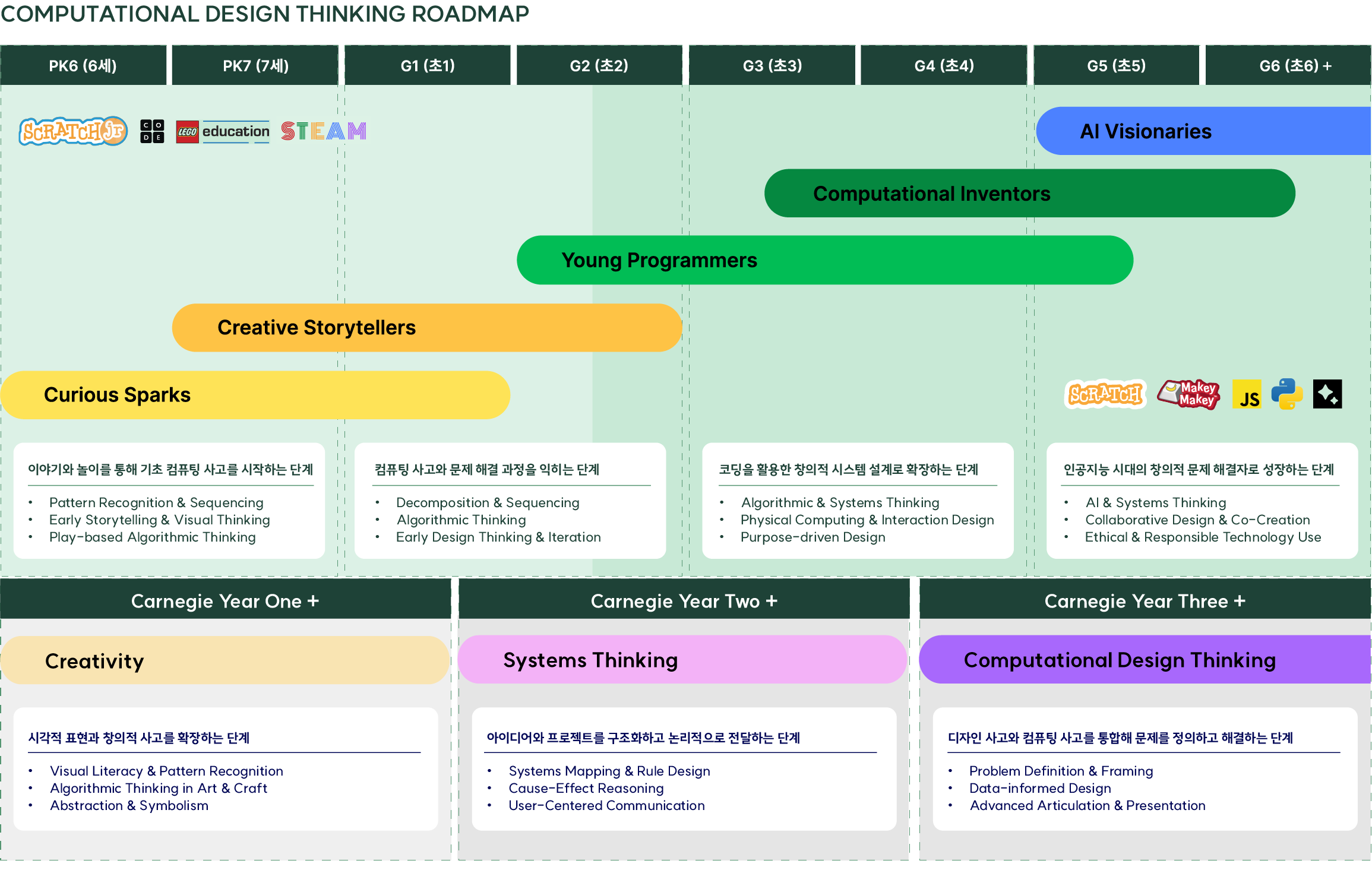
Task: Select the PK6 (6세) grade header
Action: click(83, 66)
